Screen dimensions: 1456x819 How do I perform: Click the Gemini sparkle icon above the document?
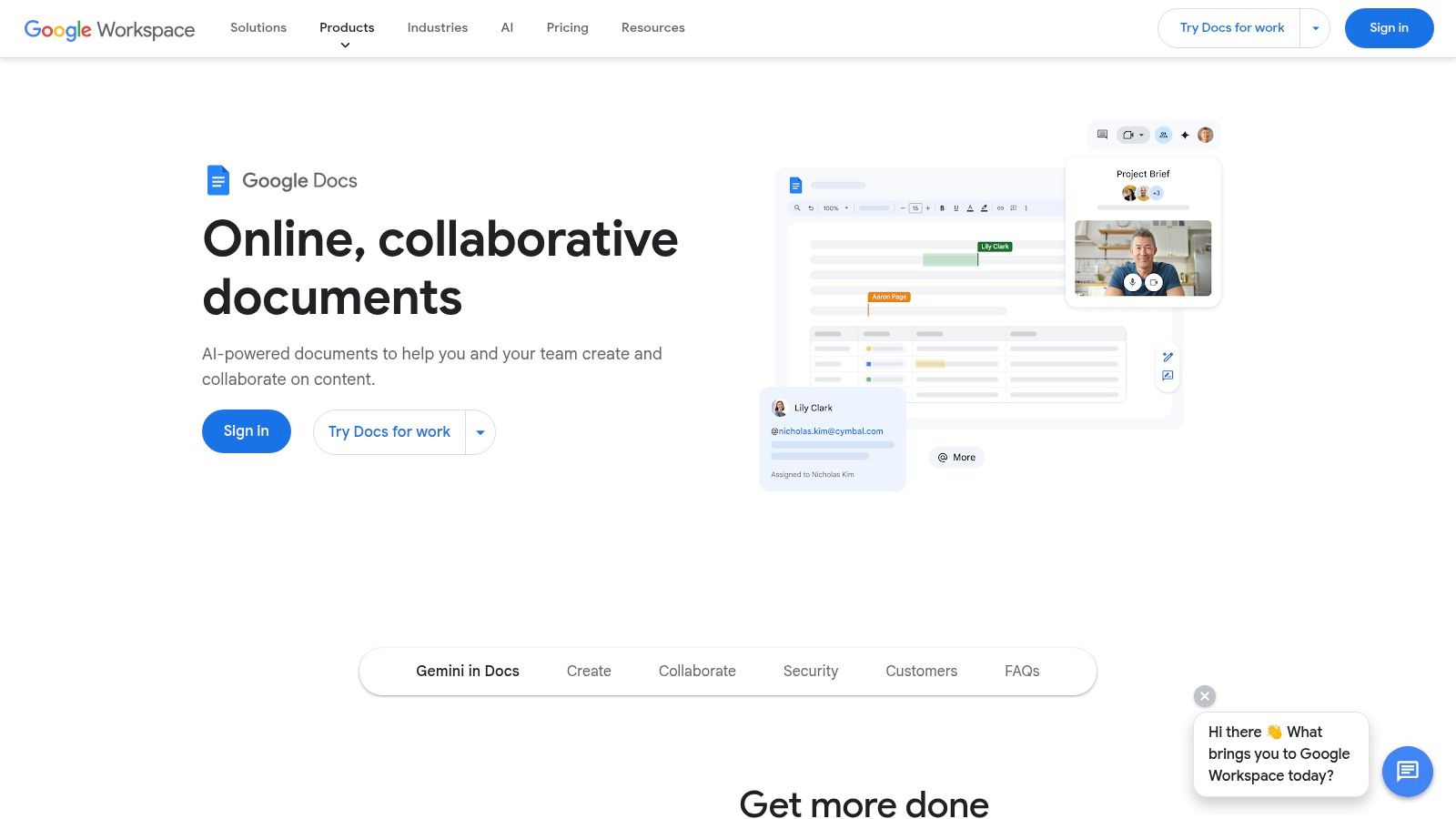pos(1185,135)
